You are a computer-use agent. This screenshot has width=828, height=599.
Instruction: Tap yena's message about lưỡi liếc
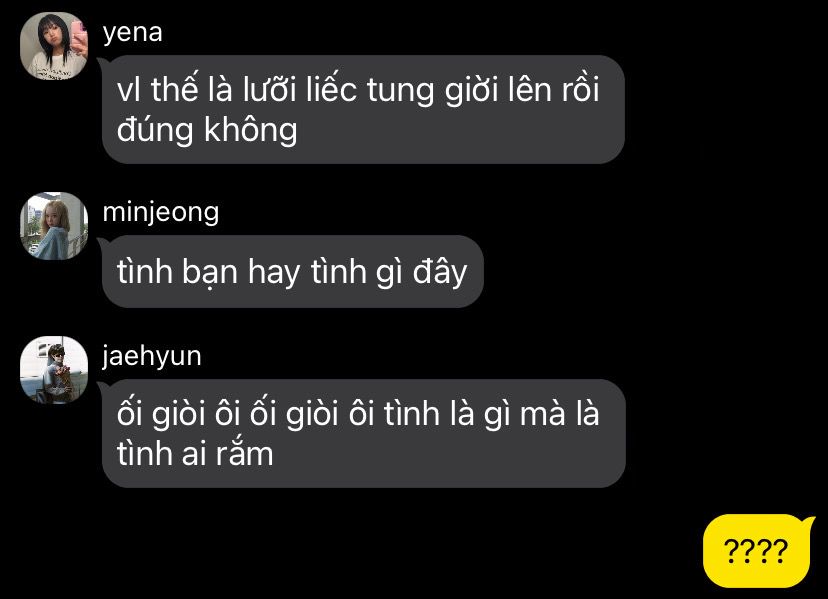(x=363, y=109)
